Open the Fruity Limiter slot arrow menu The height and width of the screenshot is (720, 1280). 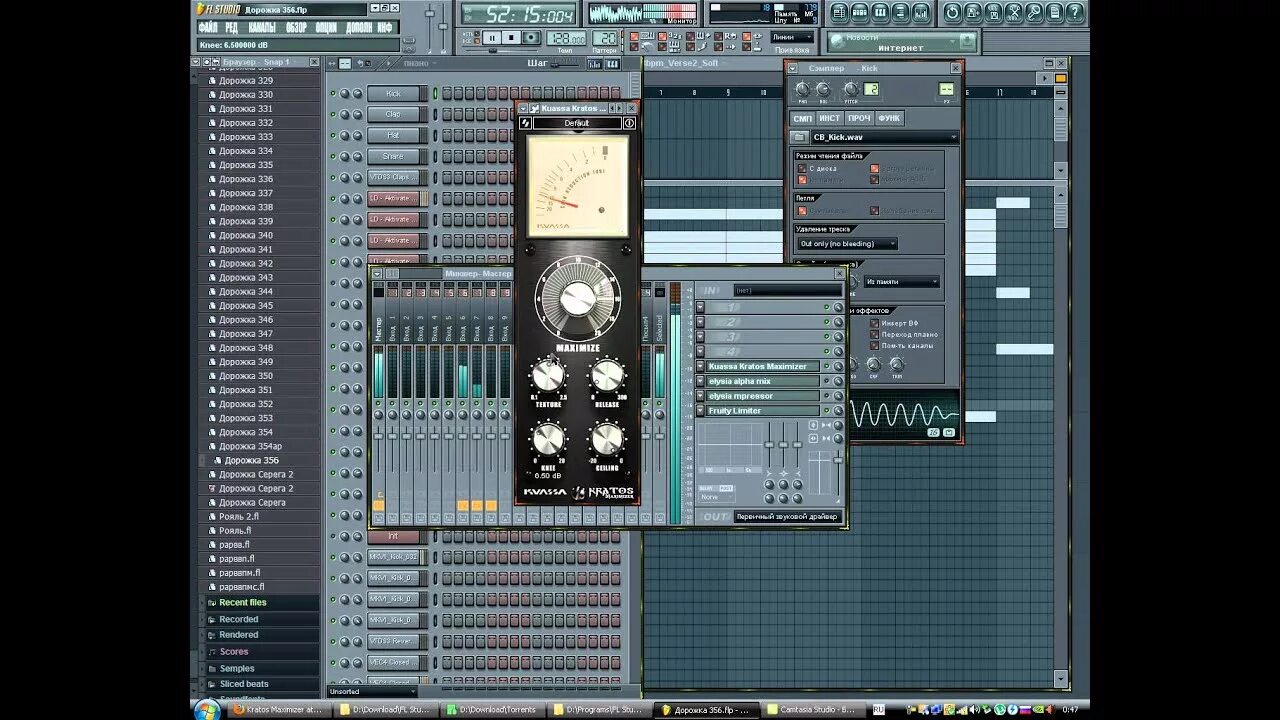click(x=700, y=411)
